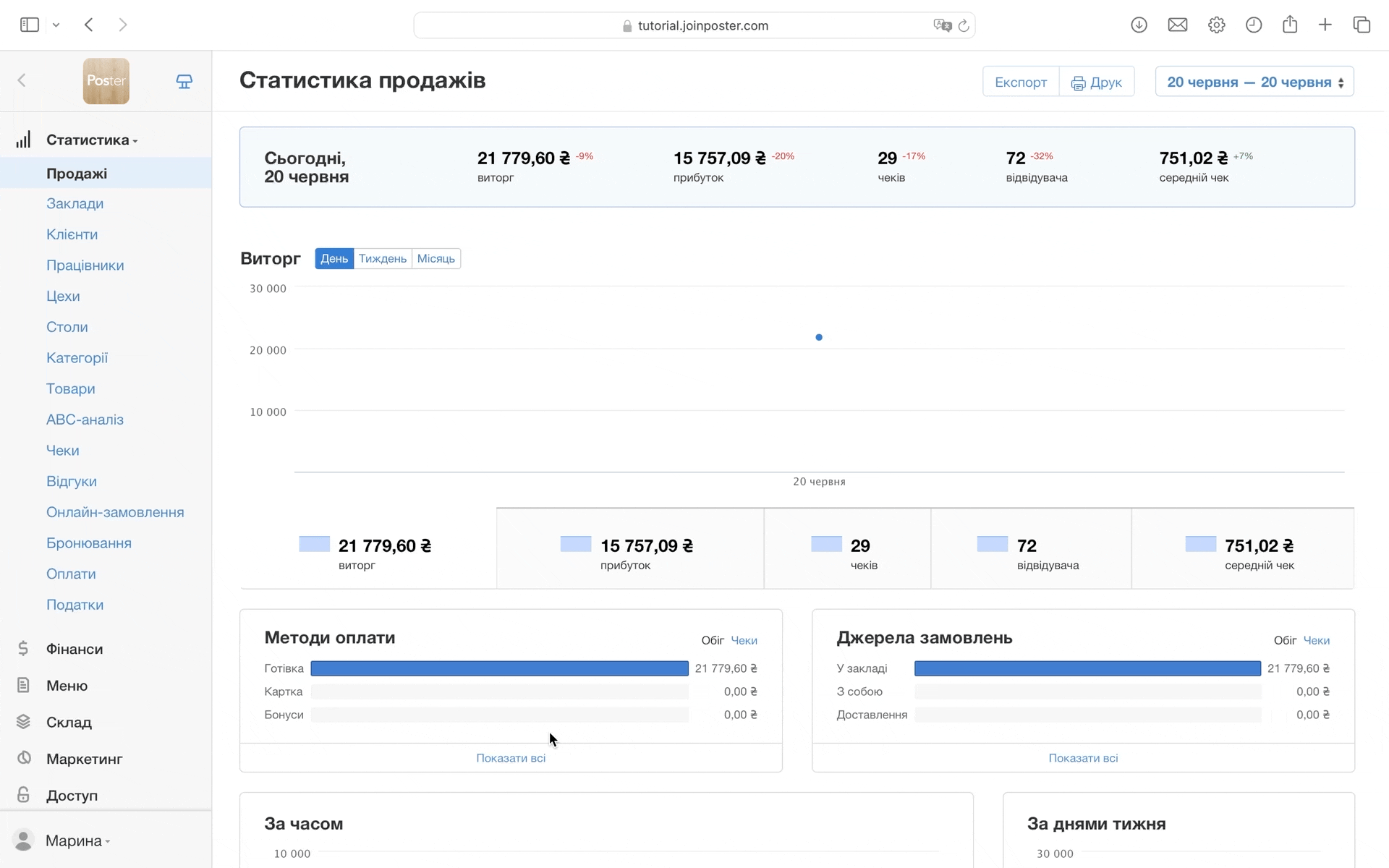Go to Категорії in sidebar

pyautogui.click(x=77, y=358)
